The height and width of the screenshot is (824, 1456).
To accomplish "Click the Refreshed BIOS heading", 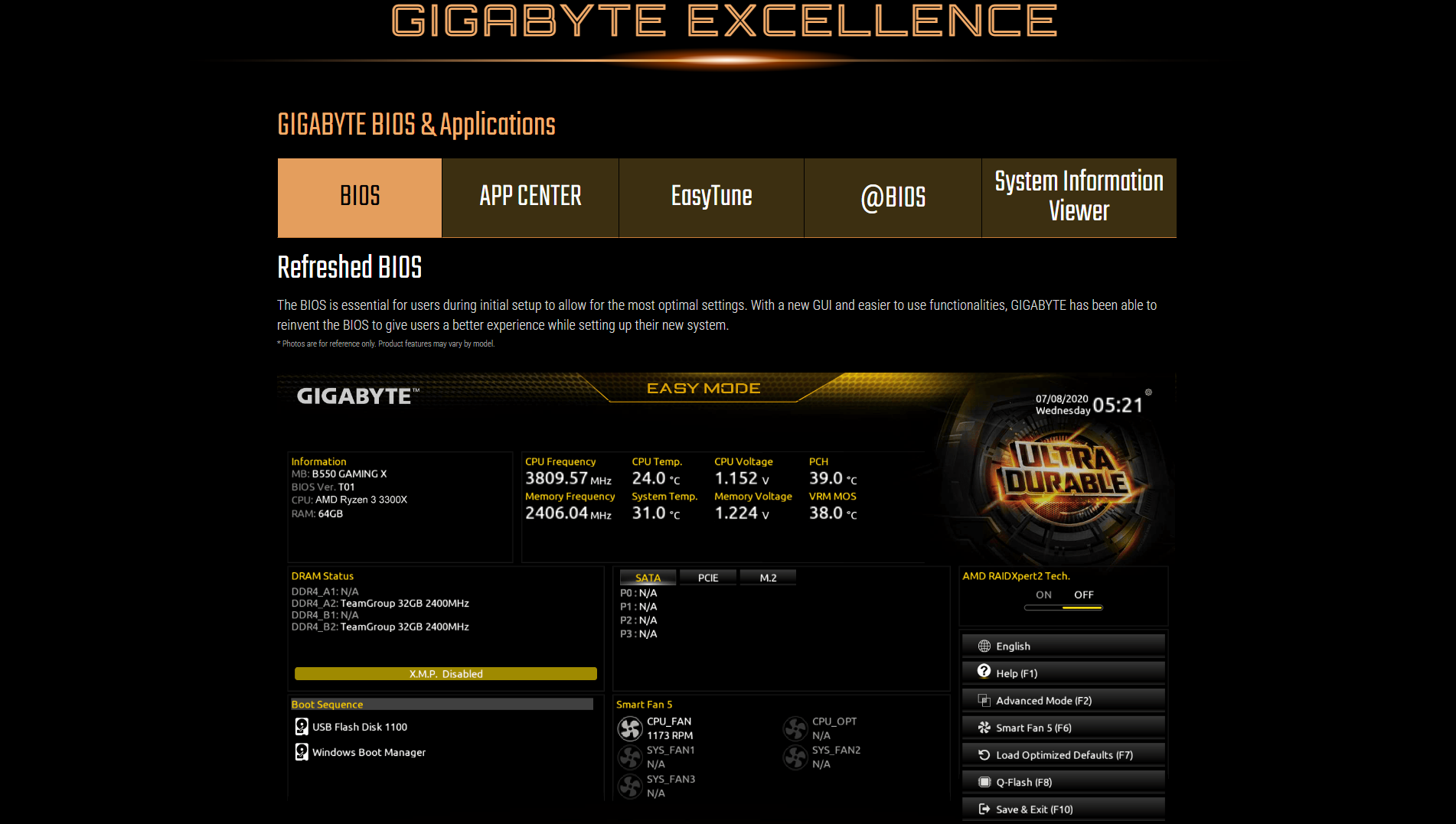I will coord(350,267).
